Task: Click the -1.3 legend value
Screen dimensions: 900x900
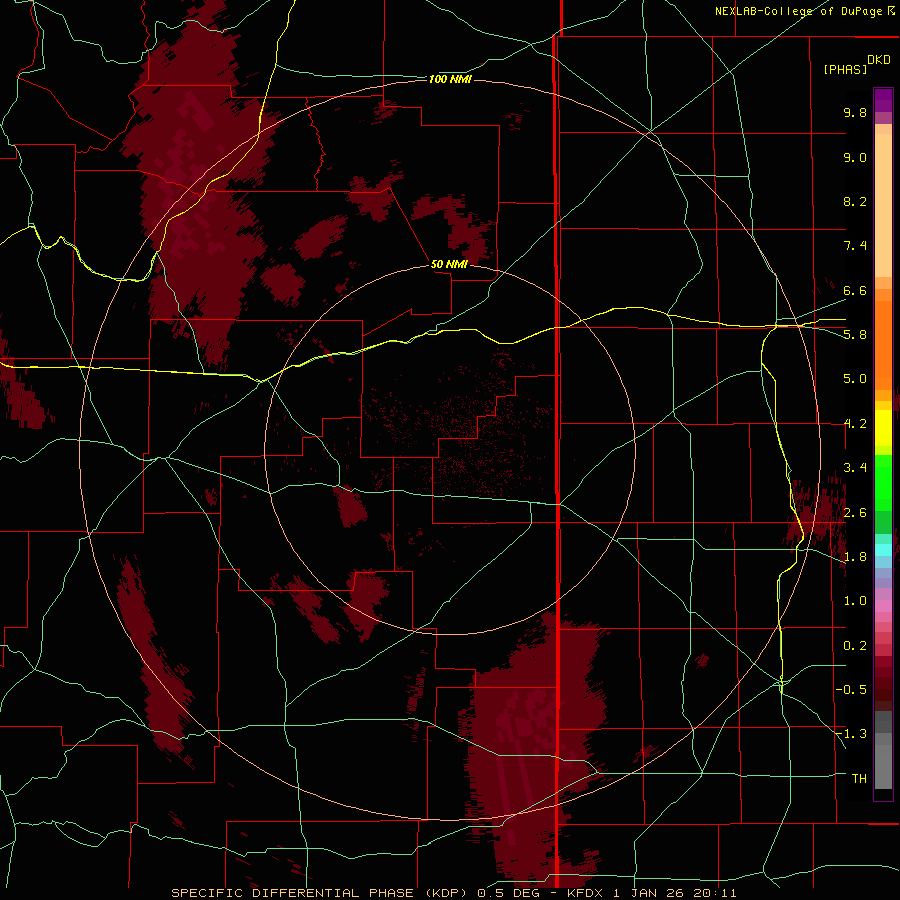Action: click(851, 734)
